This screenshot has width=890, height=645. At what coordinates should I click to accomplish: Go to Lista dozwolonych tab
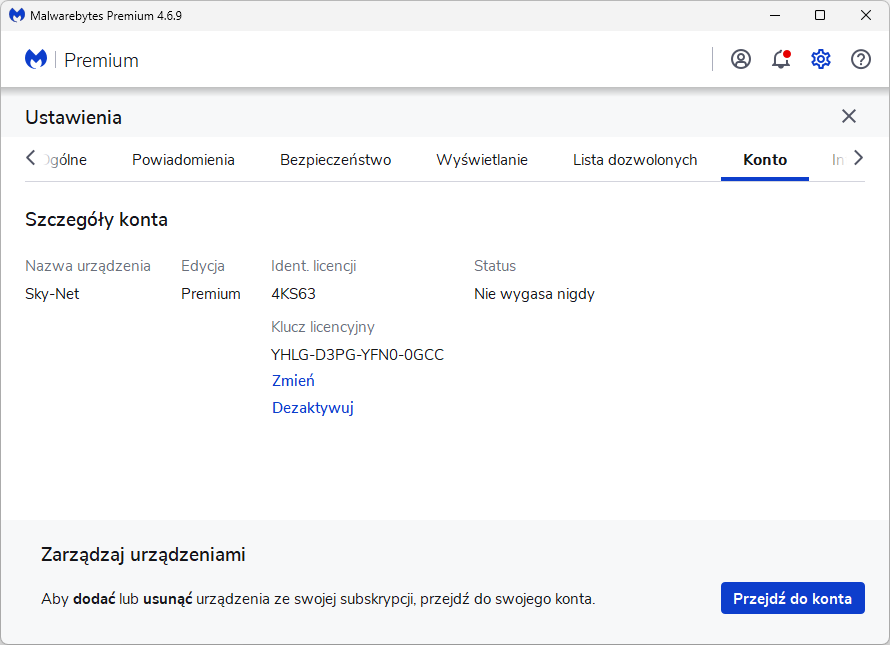pos(635,160)
